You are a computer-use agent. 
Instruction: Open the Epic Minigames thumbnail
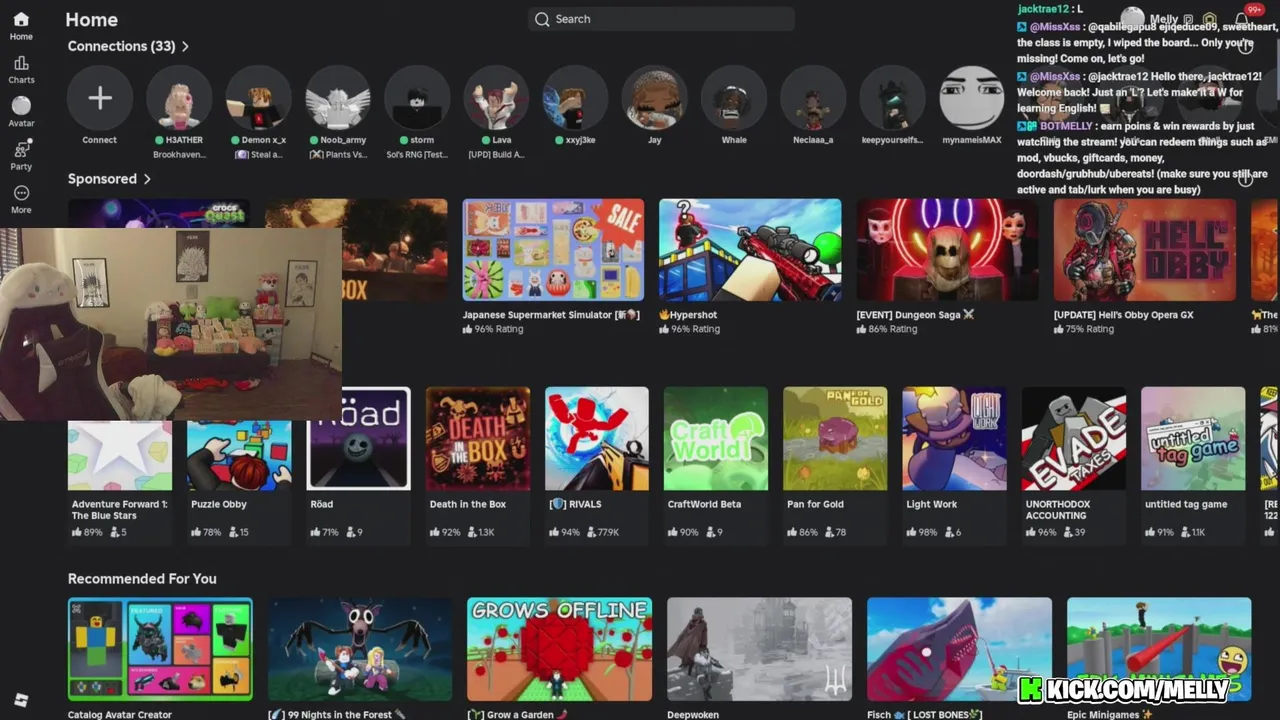click(1159, 649)
